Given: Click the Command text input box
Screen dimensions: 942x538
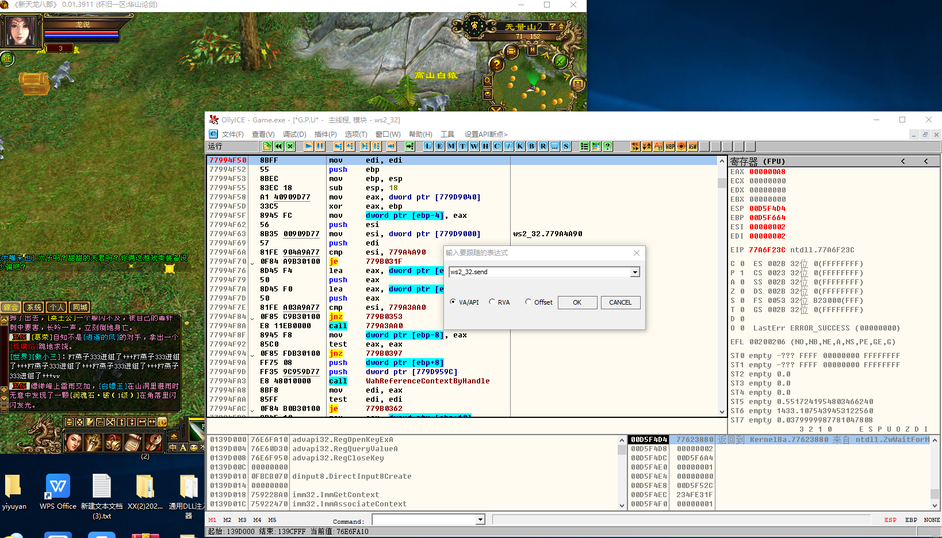Looking at the screenshot, I should click(x=424, y=520).
